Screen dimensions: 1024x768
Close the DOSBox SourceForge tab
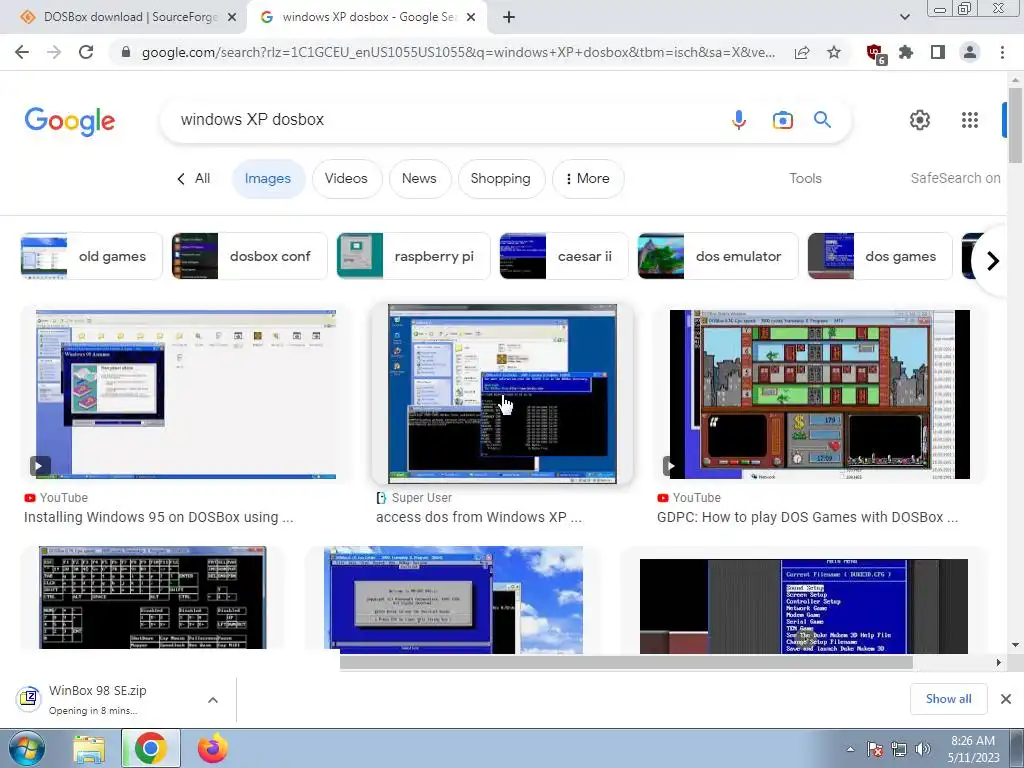(x=232, y=18)
